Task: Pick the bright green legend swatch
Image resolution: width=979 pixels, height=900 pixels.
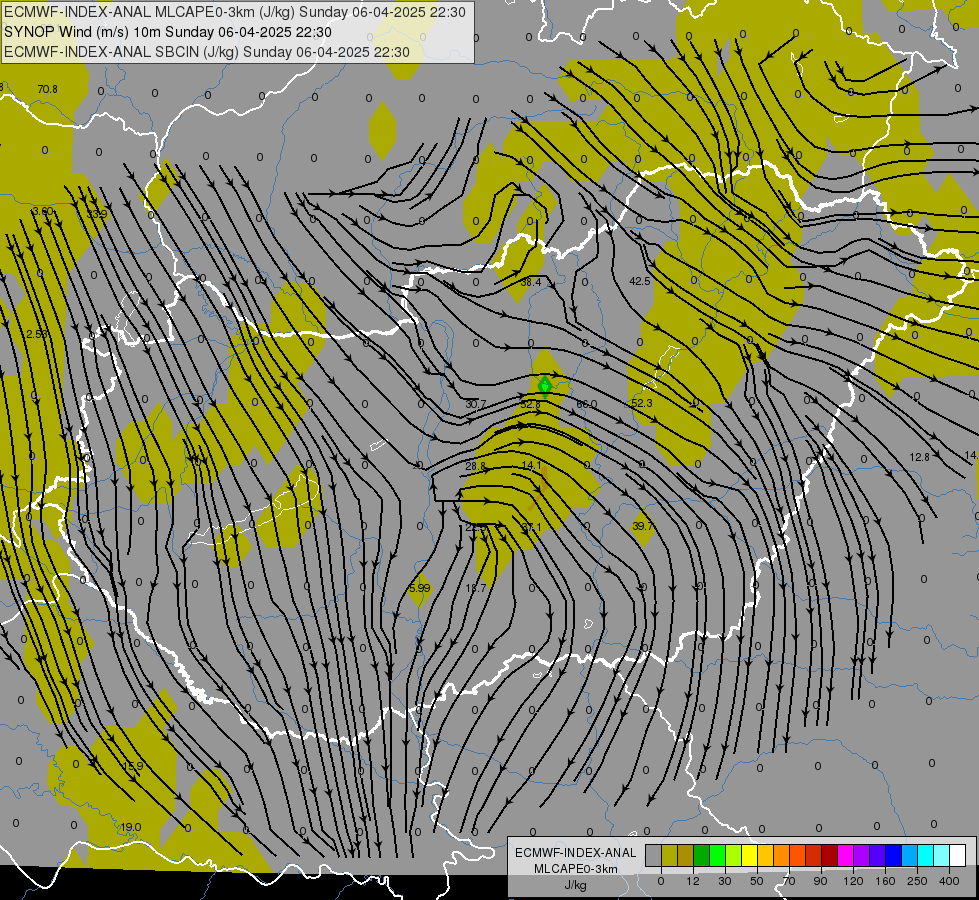Action: pos(717,855)
